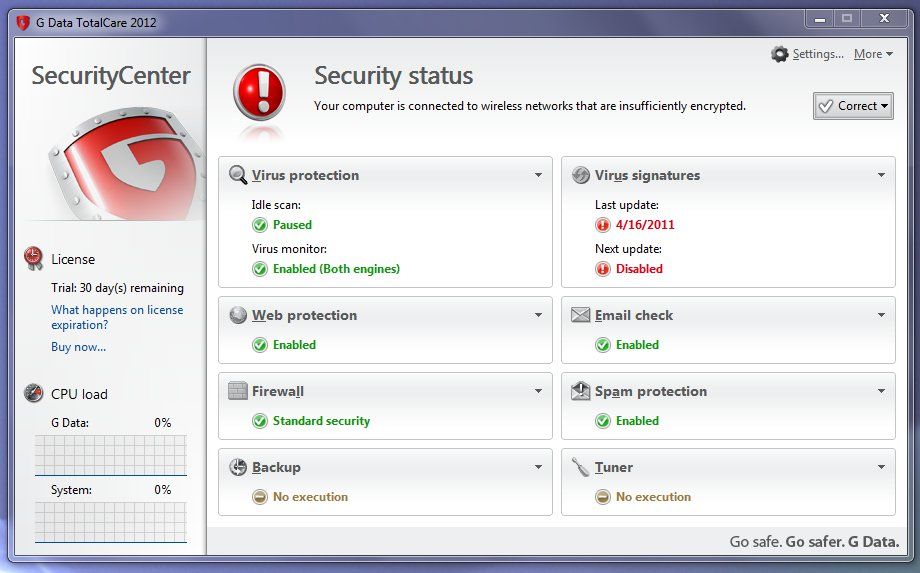Image resolution: width=920 pixels, height=573 pixels.
Task: Click the Virus signatures update icon
Action: click(x=581, y=175)
